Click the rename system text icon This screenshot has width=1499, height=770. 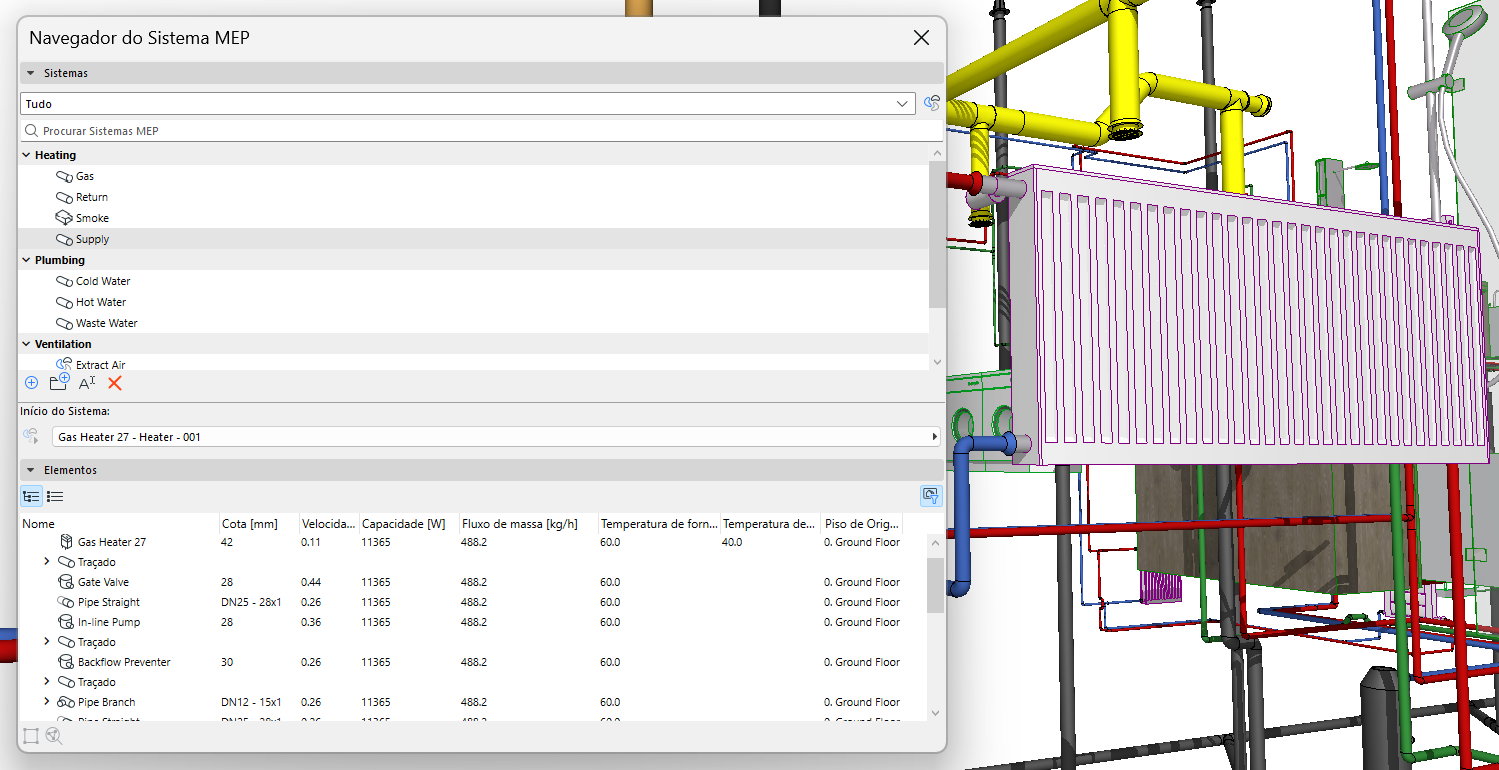click(x=87, y=383)
